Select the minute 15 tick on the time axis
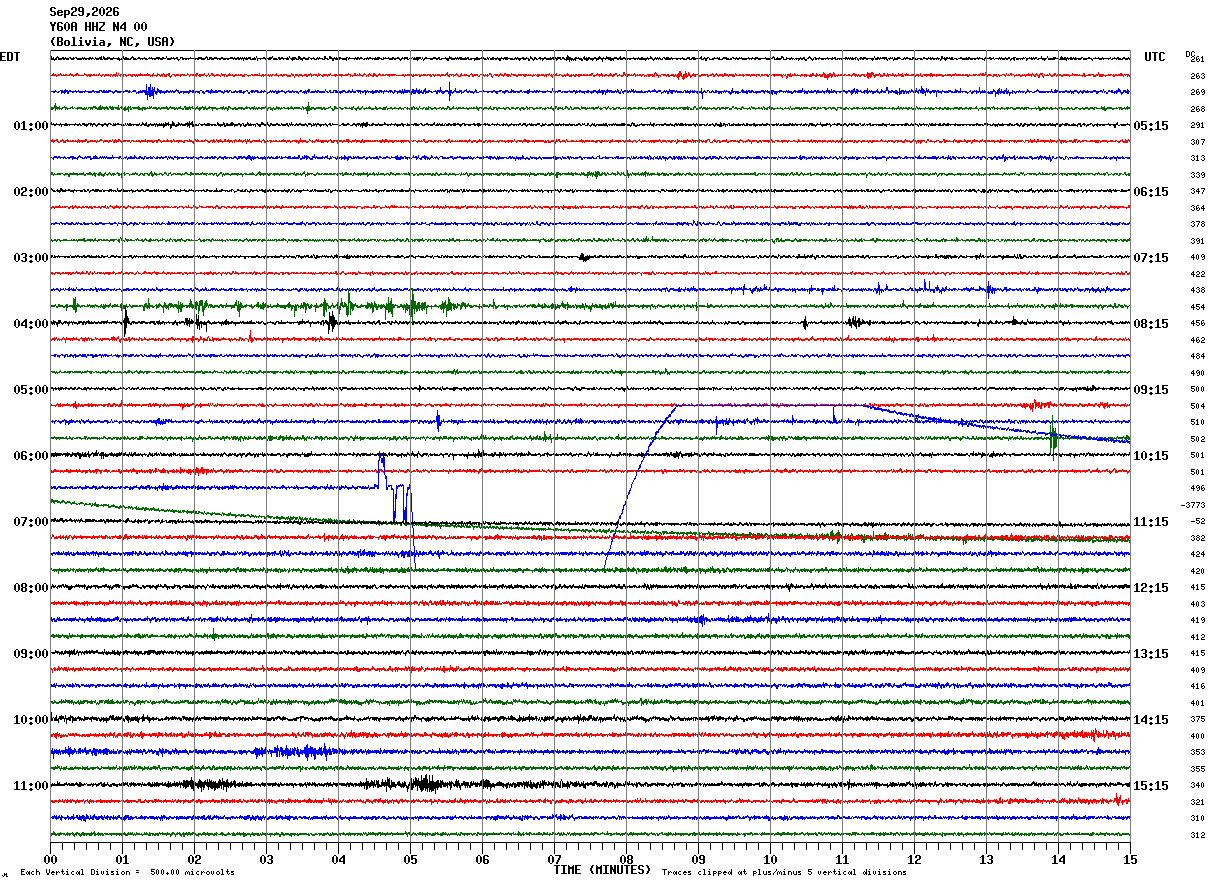This screenshot has width=1210, height=886. pyautogui.click(x=1130, y=859)
